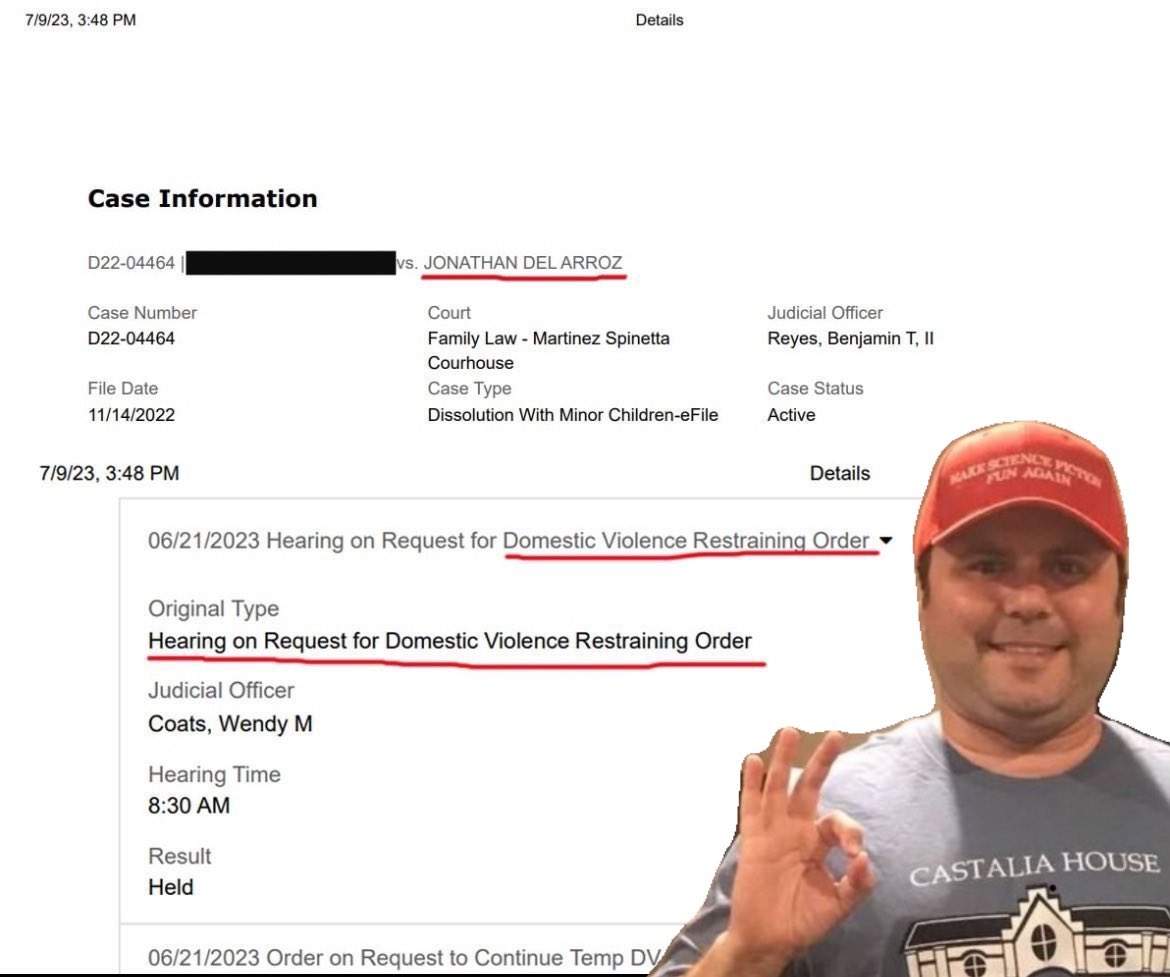Select the black redacted name bar

click(x=290, y=263)
